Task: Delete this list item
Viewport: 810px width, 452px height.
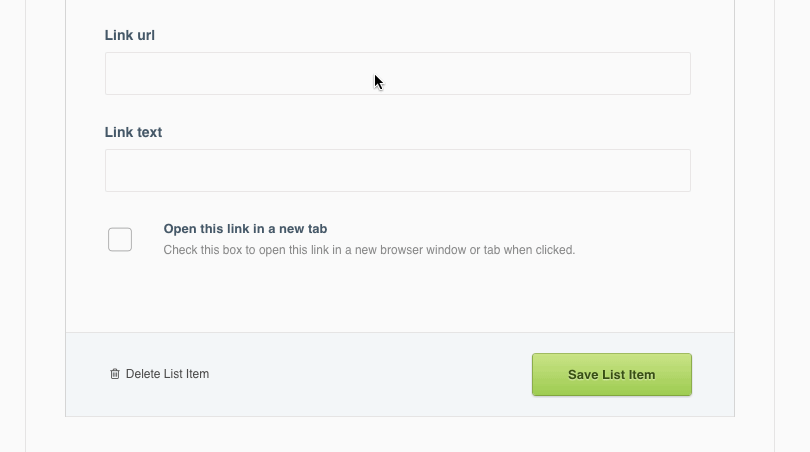Action: click(167, 374)
